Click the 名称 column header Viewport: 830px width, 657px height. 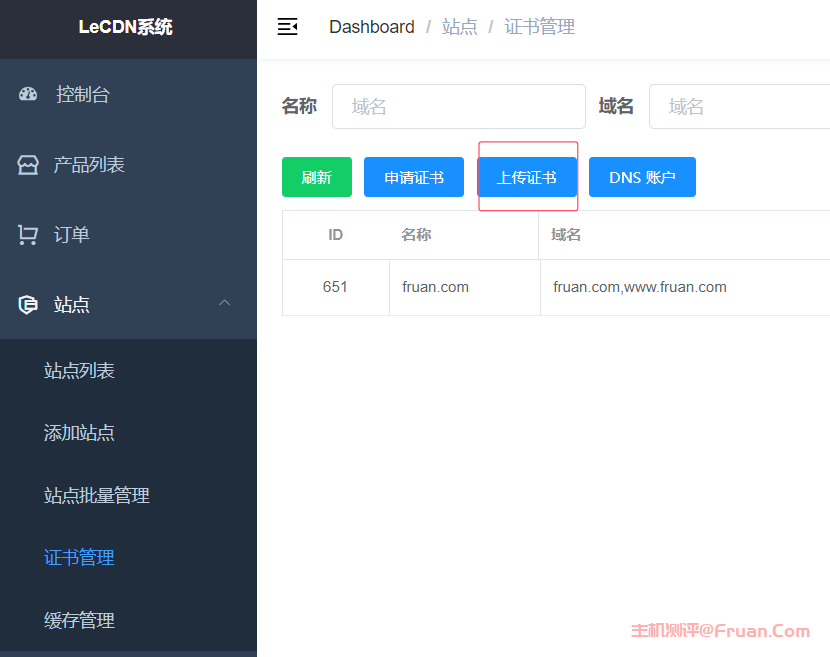coord(464,235)
